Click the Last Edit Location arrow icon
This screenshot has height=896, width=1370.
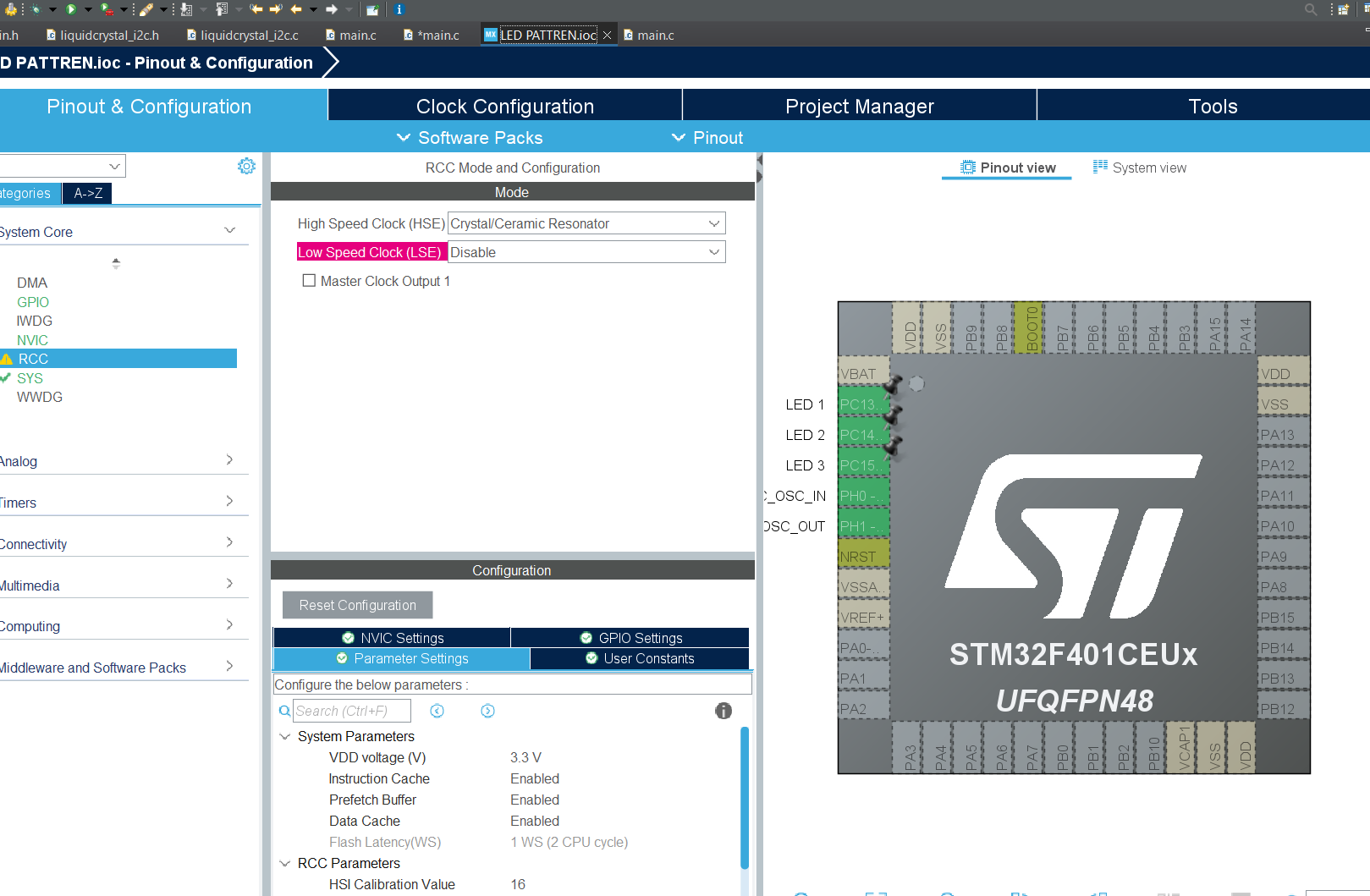coord(256,9)
